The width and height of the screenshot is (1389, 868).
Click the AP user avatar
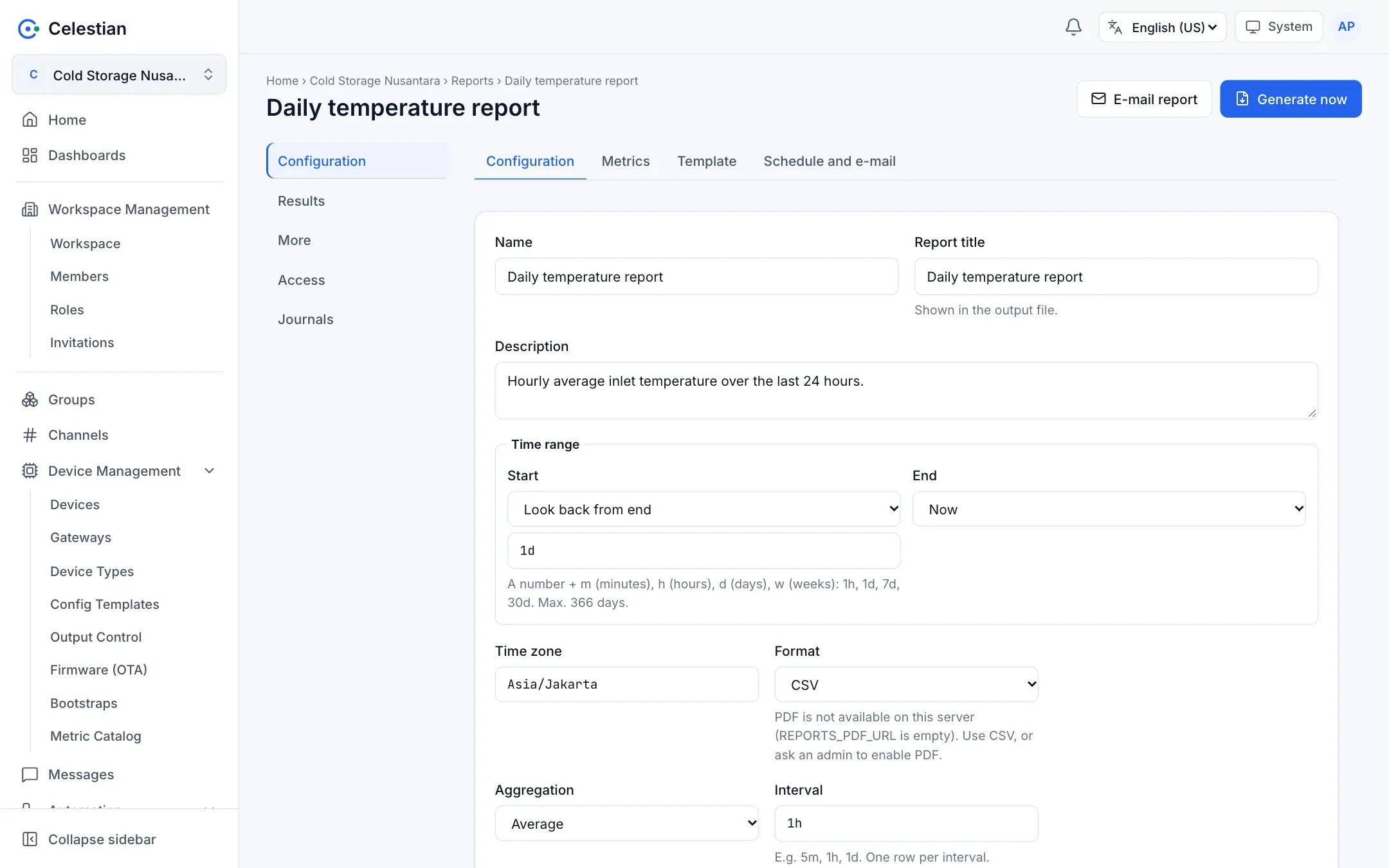1346,27
